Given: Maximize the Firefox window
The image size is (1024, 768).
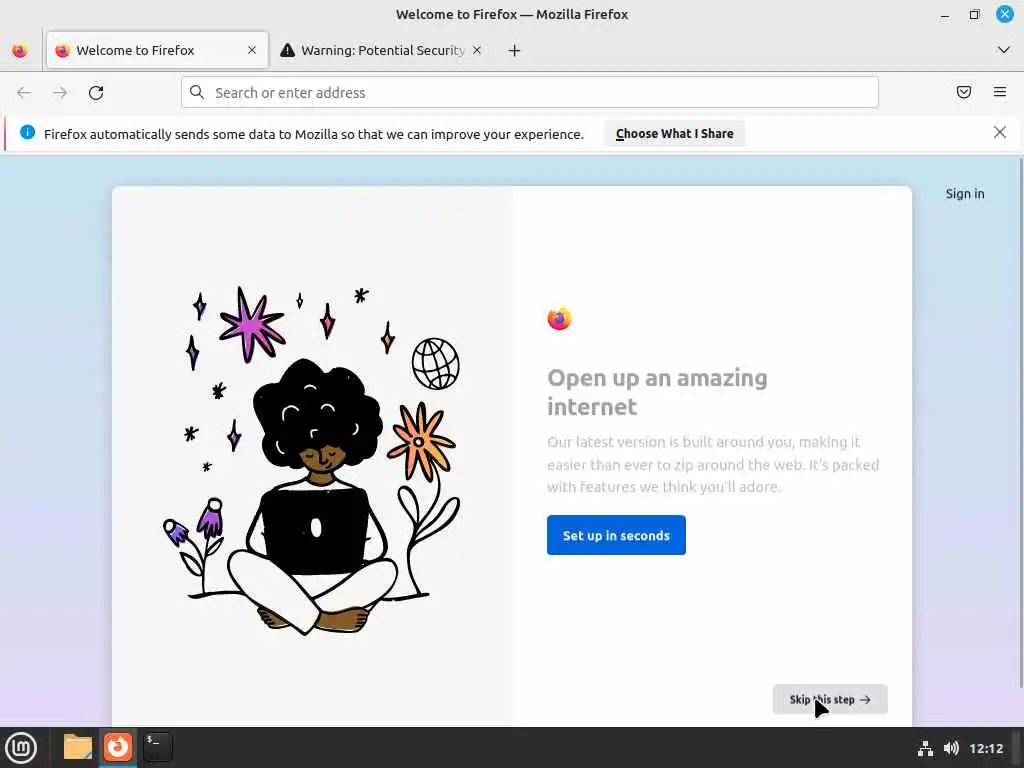Looking at the screenshot, I should tap(974, 14).
